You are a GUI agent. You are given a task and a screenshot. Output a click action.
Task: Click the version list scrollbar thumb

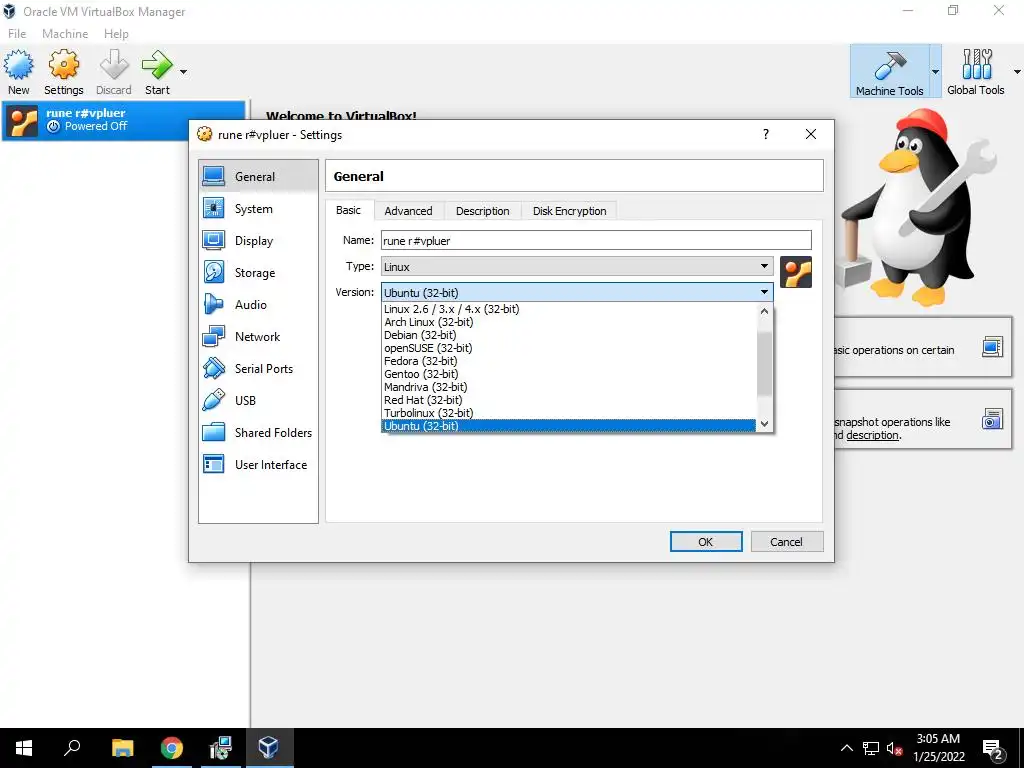(764, 362)
